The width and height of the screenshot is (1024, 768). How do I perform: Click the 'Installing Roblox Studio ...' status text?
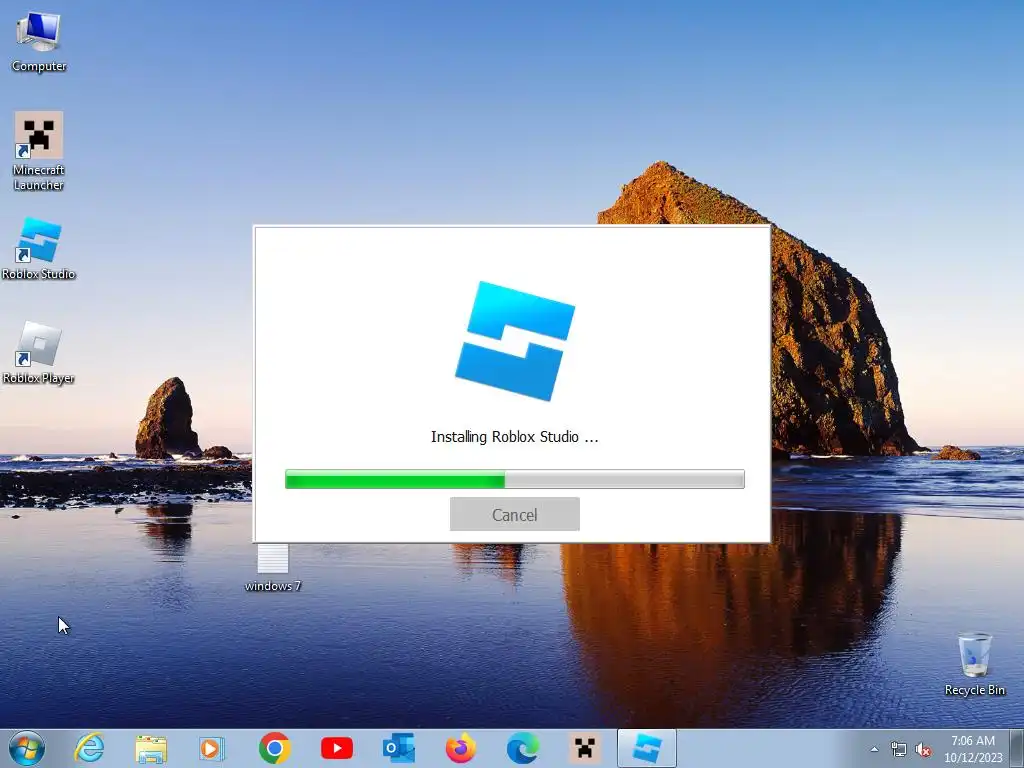click(515, 437)
